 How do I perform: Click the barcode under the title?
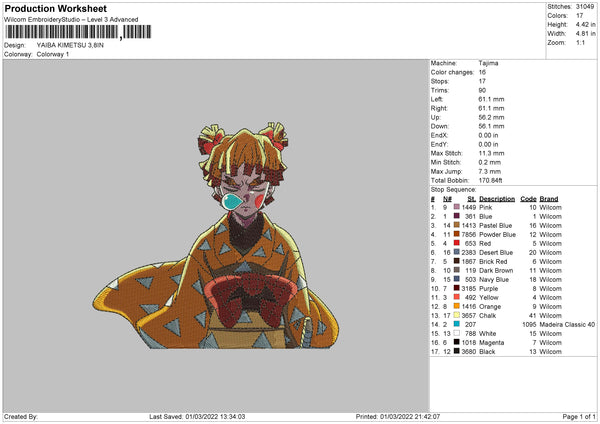[78, 32]
